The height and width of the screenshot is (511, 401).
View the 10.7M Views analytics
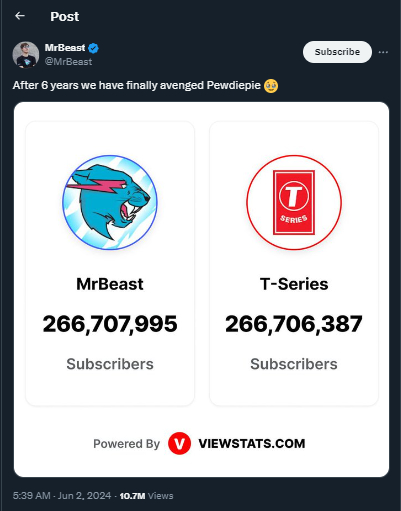146,496
